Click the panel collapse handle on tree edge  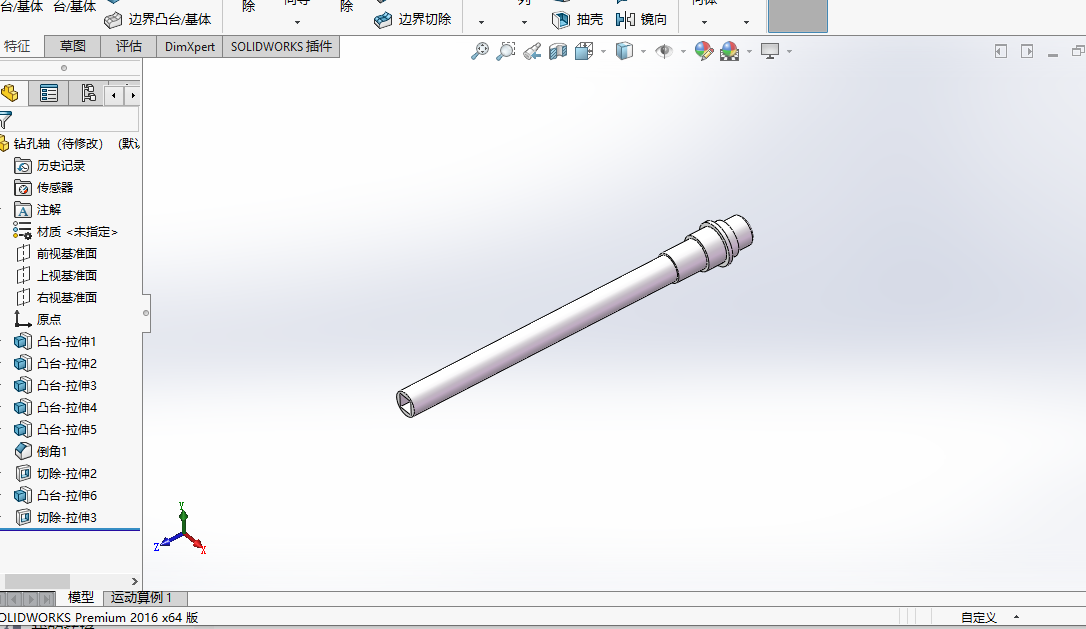pos(146,313)
